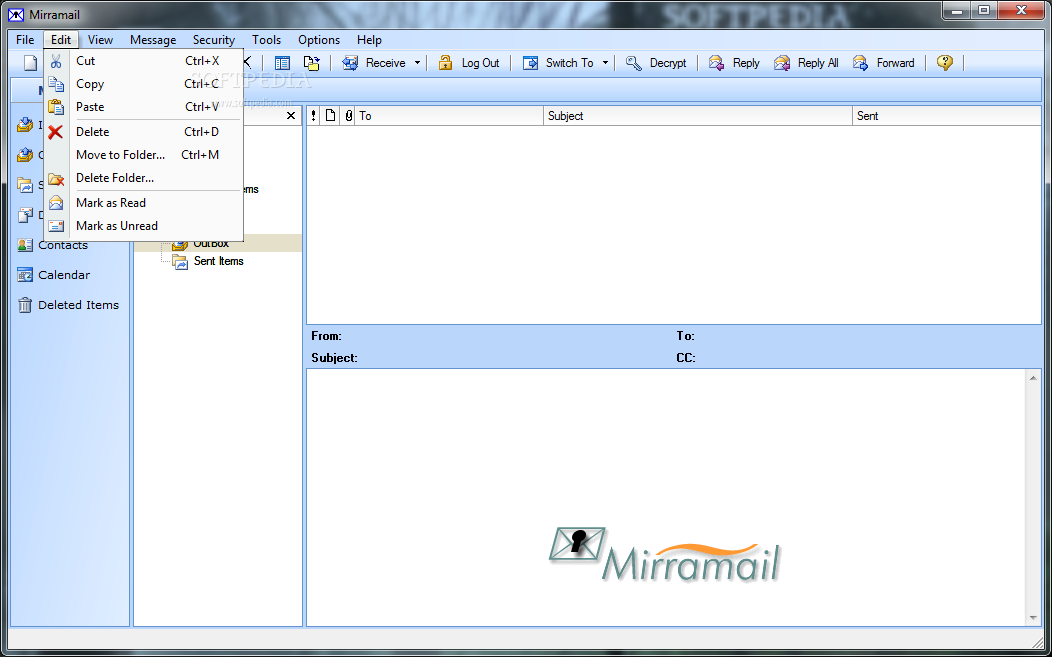Click the preview pane scrollbar down arrow
This screenshot has height=657, width=1052.
click(x=1033, y=617)
